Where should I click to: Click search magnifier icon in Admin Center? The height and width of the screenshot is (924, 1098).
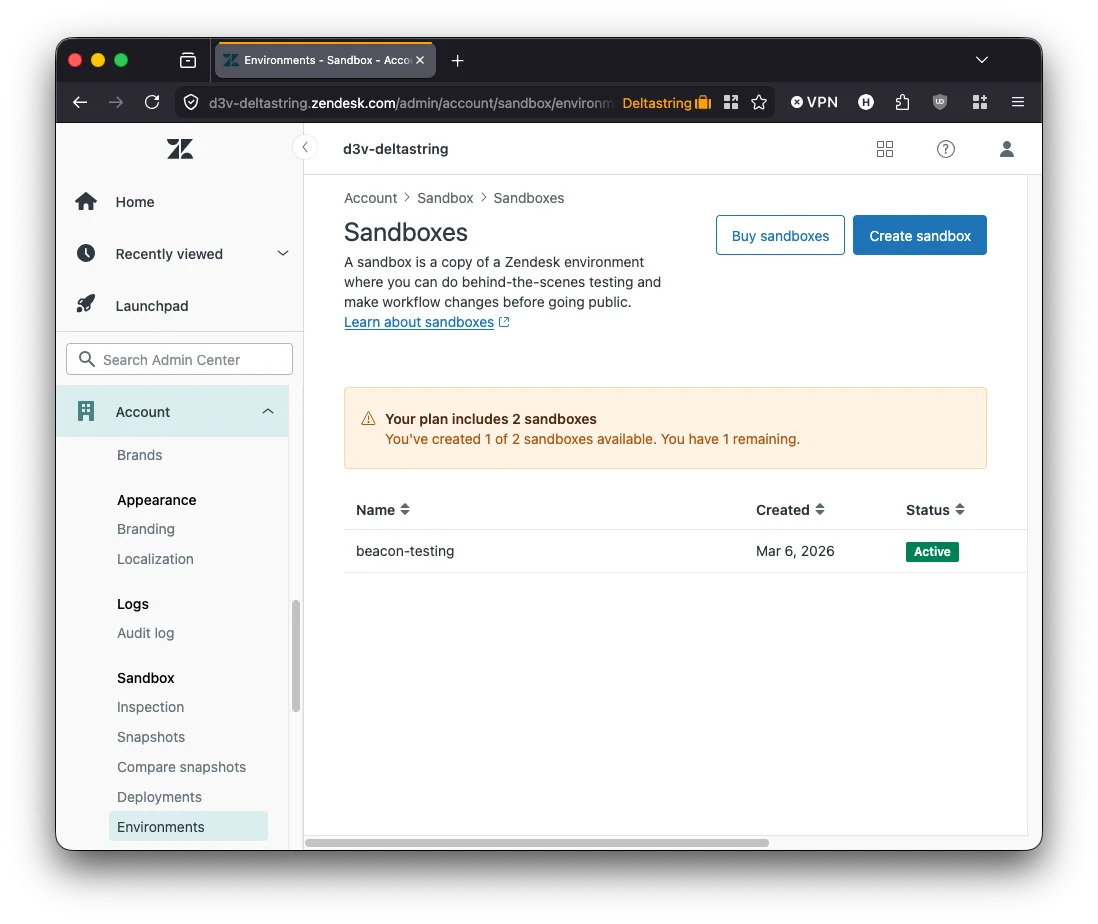[87, 359]
